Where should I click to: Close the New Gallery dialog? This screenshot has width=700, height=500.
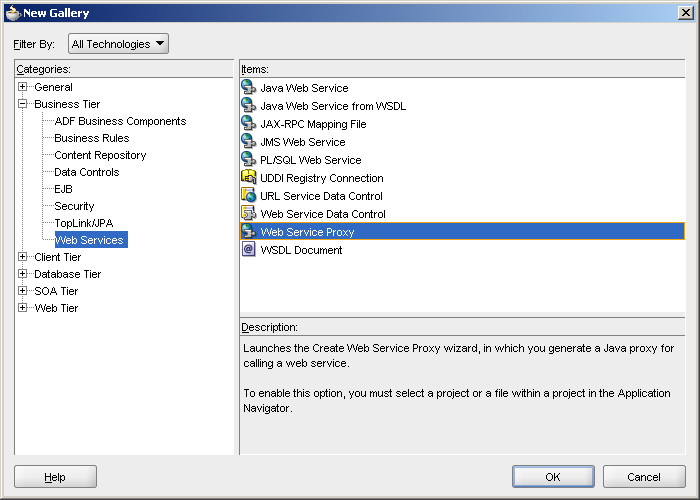pyautogui.click(x=685, y=12)
